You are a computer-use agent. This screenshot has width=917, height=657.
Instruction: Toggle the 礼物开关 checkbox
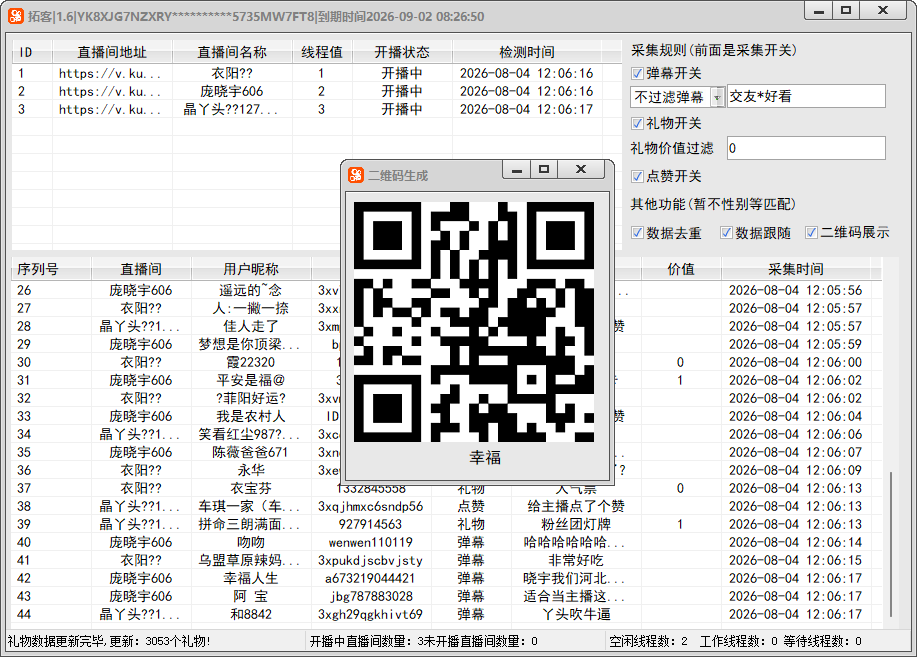pyautogui.click(x=637, y=123)
